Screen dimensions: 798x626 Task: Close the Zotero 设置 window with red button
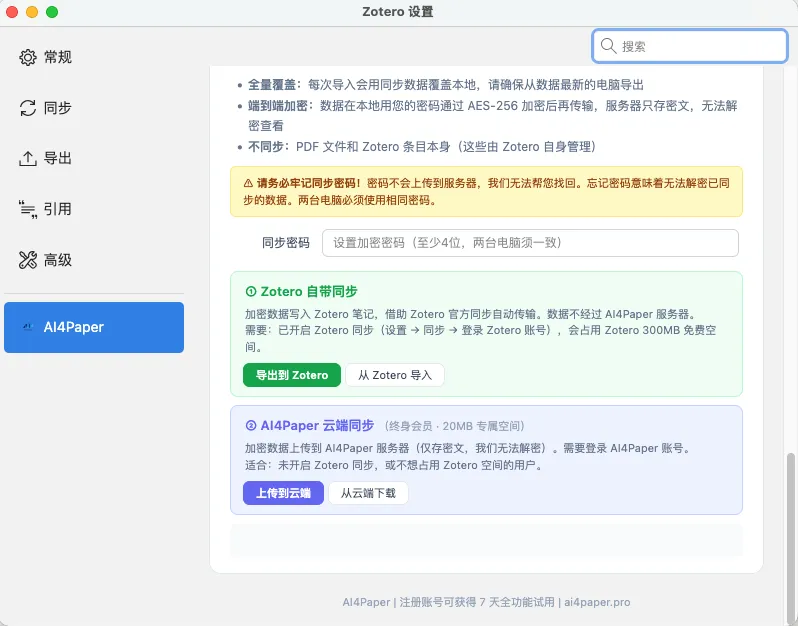12,12
